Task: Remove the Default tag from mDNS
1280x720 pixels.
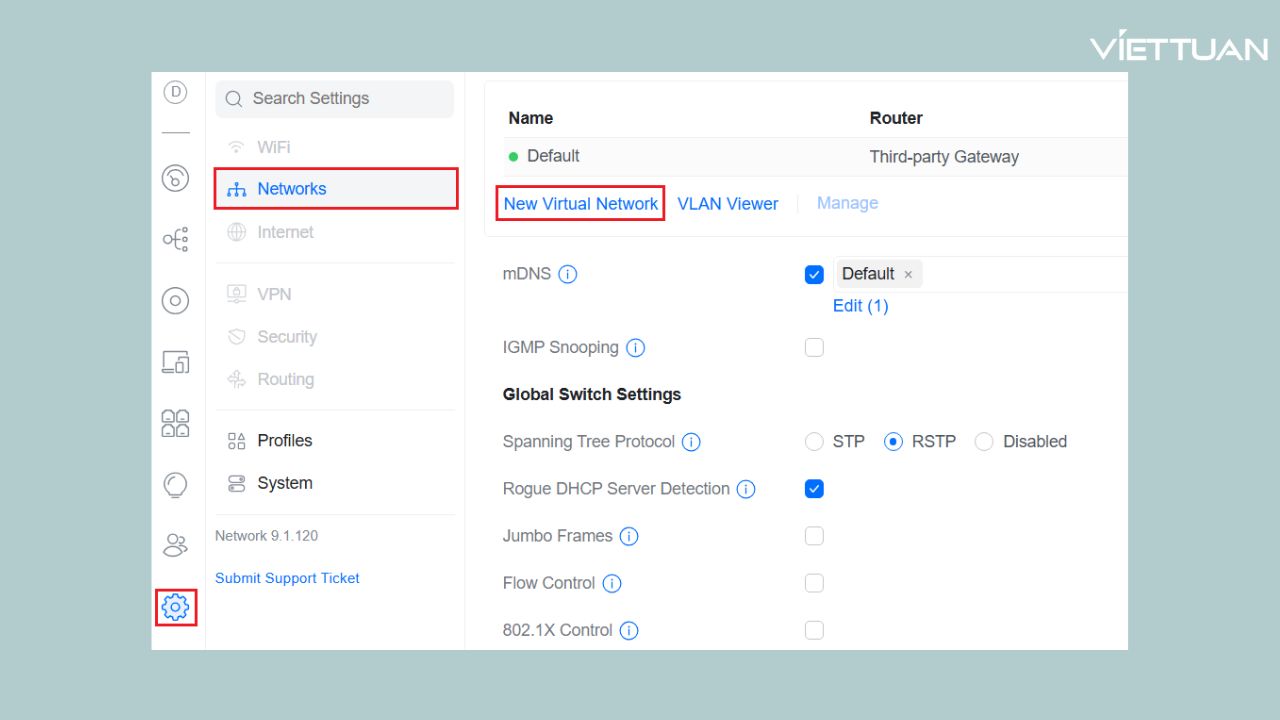Action: click(x=908, y=274)
